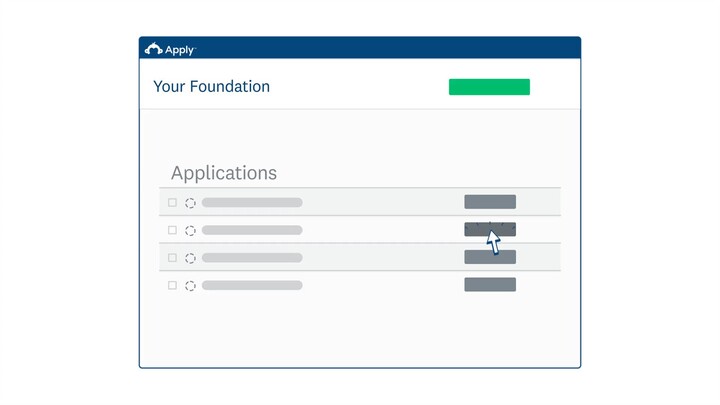The width and height of the screenshot is (720, 405).
Task: Open the fourth application's name placeholder
Action: pyautogui.click(x=252, y=285)
